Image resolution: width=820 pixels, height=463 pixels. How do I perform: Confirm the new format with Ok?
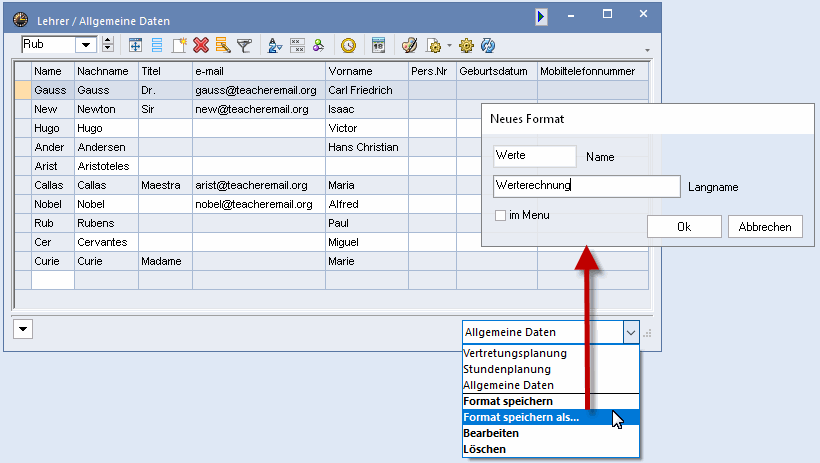684,227
